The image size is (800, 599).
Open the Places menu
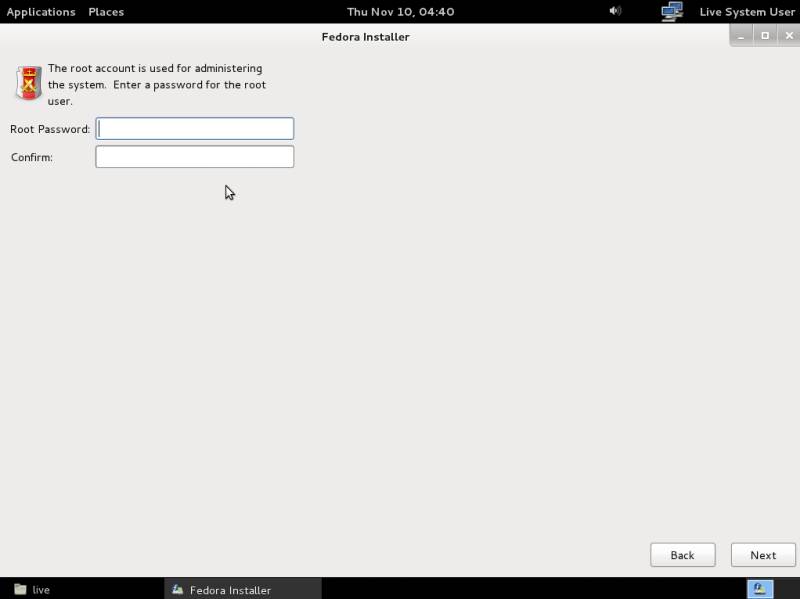point(106,12)
